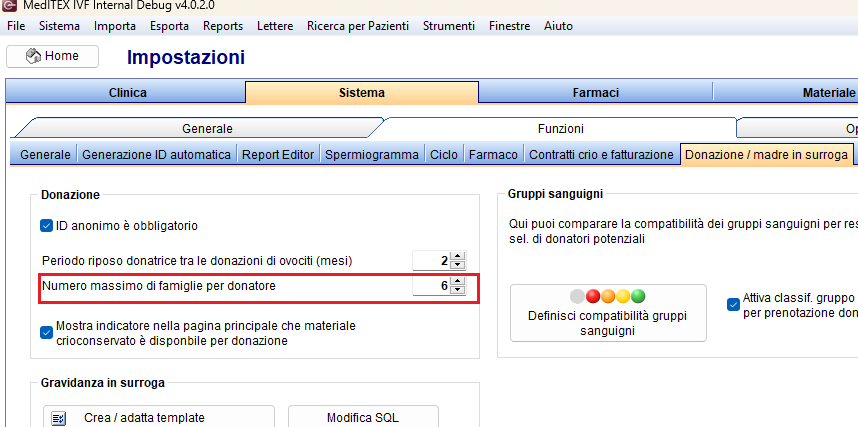Image resolution: width=858 pixels, height=427 pixels.
Task: Click the periodo riposo donatrice value field
Action: 431,261
